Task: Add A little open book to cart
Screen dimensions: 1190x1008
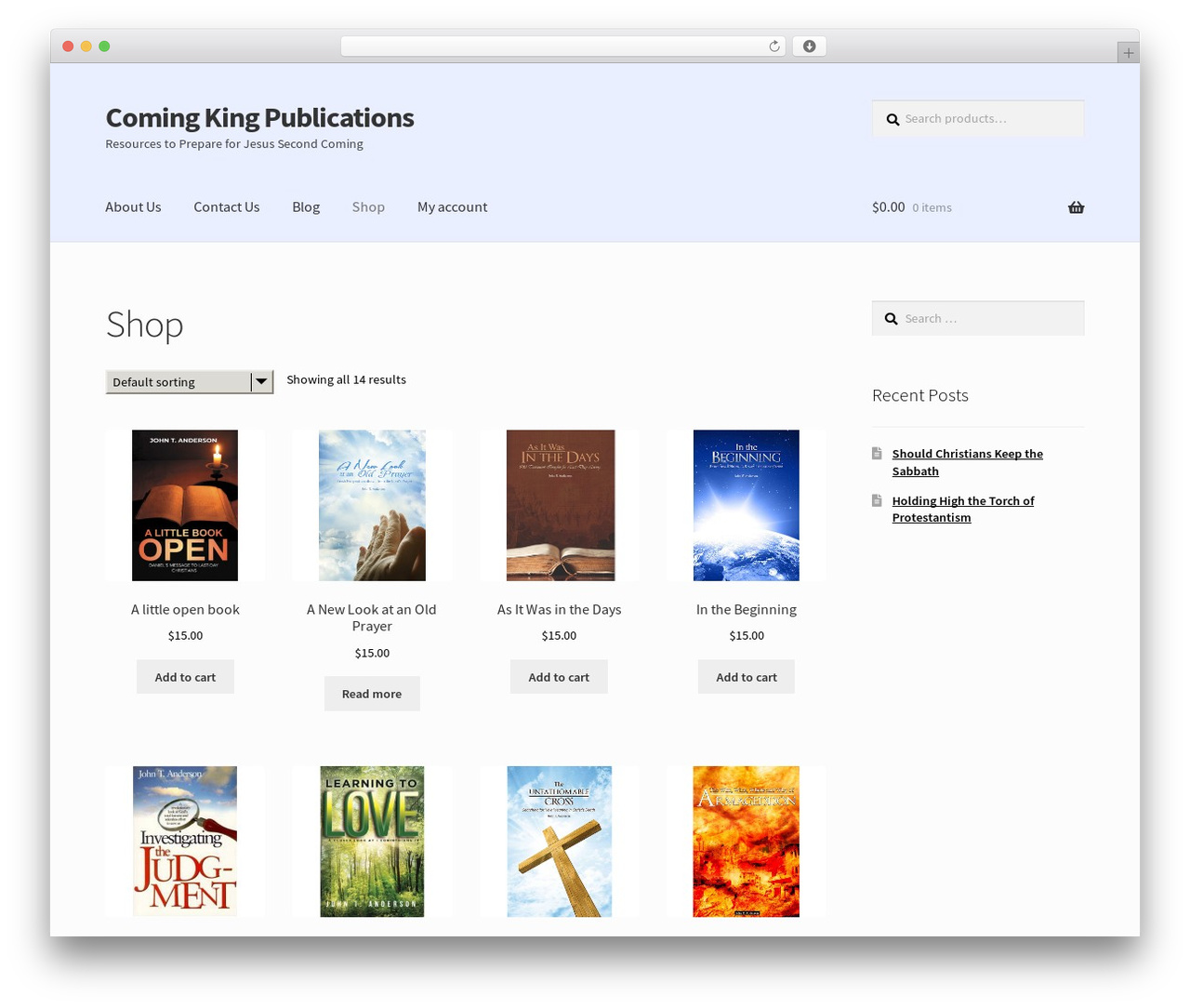Action: 185,677
